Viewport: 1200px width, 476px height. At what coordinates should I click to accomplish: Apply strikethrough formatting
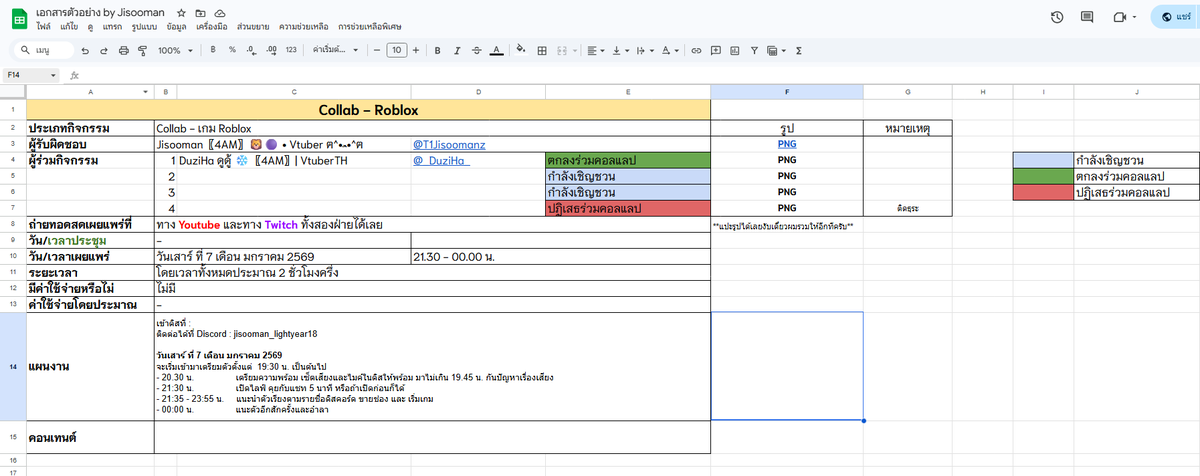coord(476,50)
